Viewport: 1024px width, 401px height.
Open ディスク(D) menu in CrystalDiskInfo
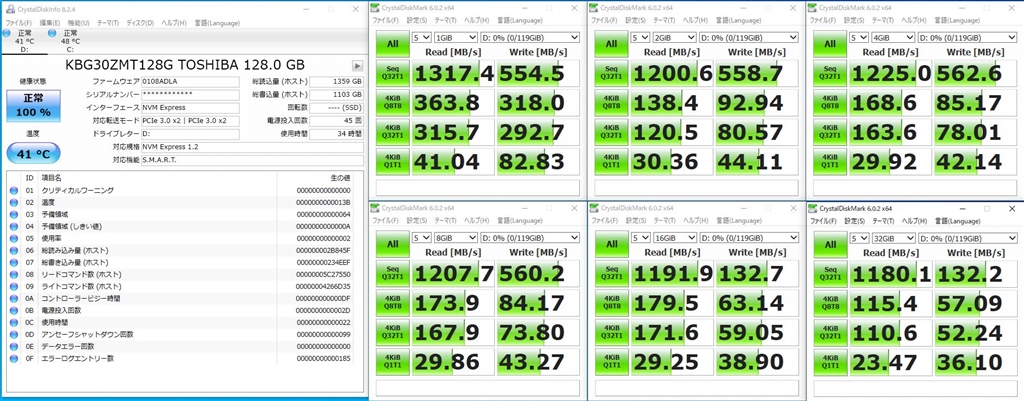(x=140, y=23)
